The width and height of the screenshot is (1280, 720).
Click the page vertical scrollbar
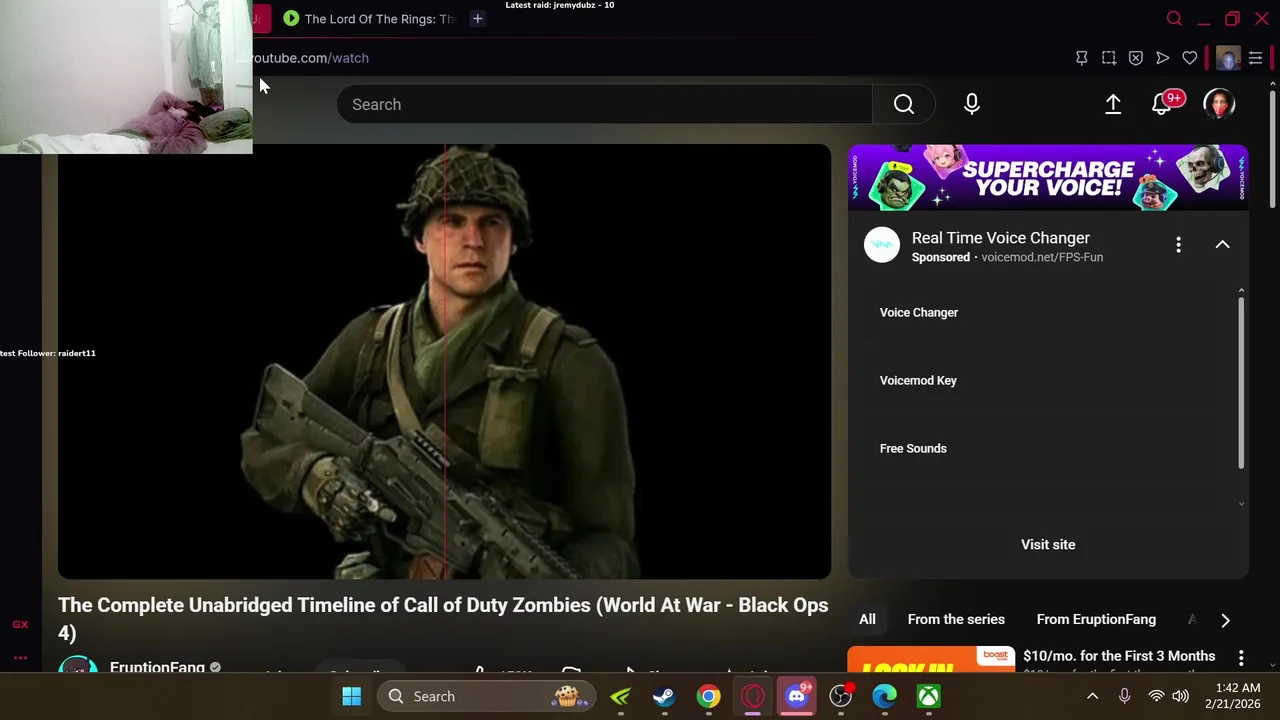click(1272, 150)
